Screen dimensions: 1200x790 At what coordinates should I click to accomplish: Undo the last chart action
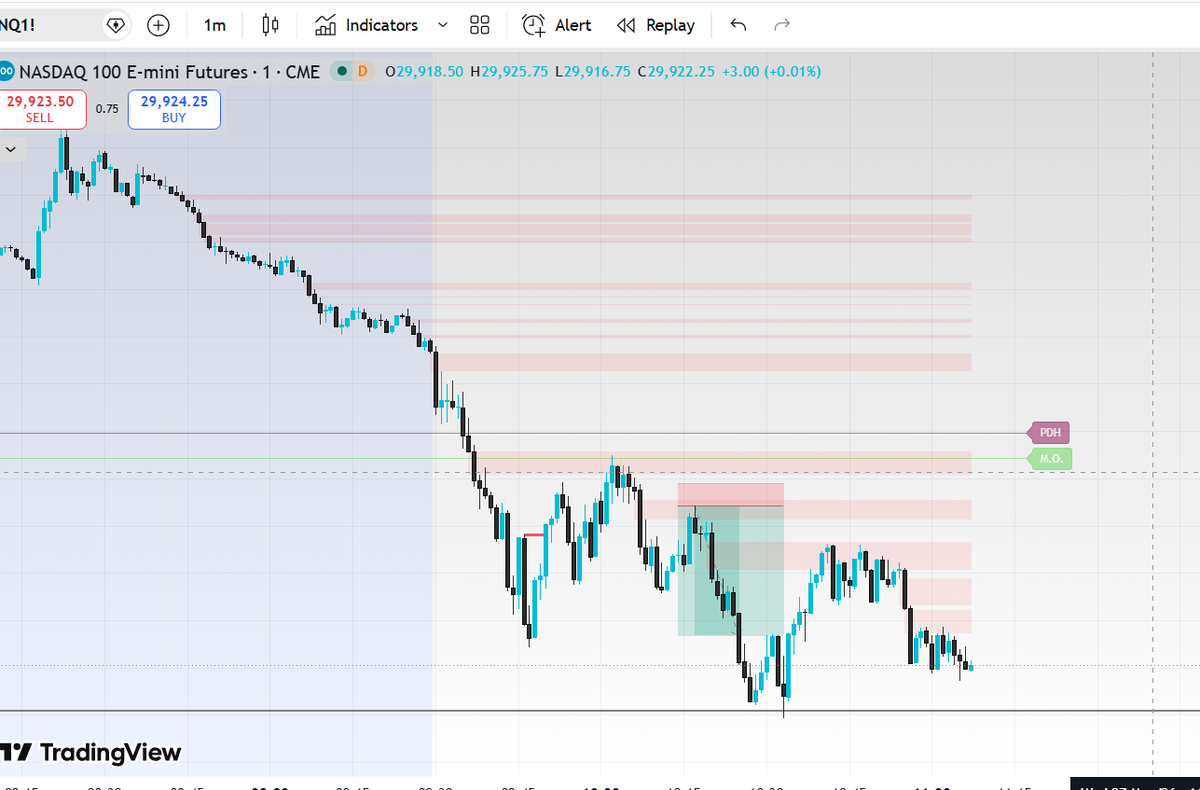[738, 25]
